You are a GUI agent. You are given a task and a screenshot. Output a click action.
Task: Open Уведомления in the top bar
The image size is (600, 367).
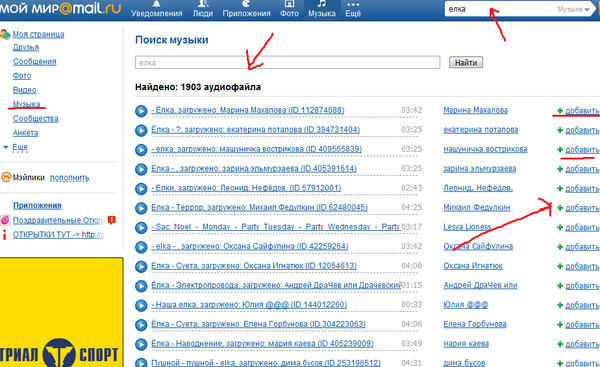157,9
